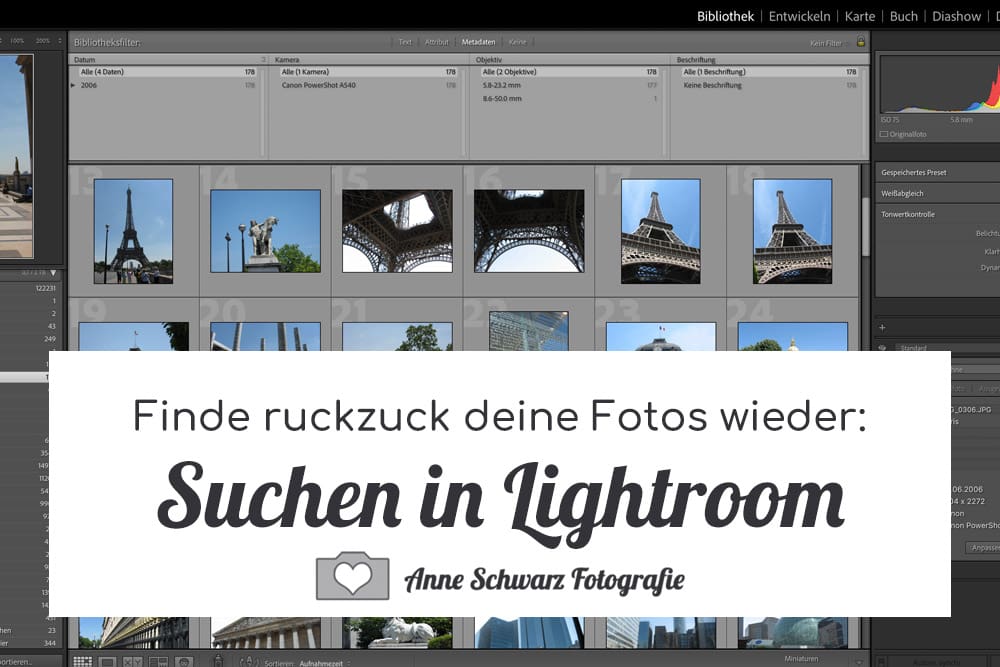Select the People view face icon
This screenshot has height=667, width=1000.
pyautogui.click(x=182, y=660)
